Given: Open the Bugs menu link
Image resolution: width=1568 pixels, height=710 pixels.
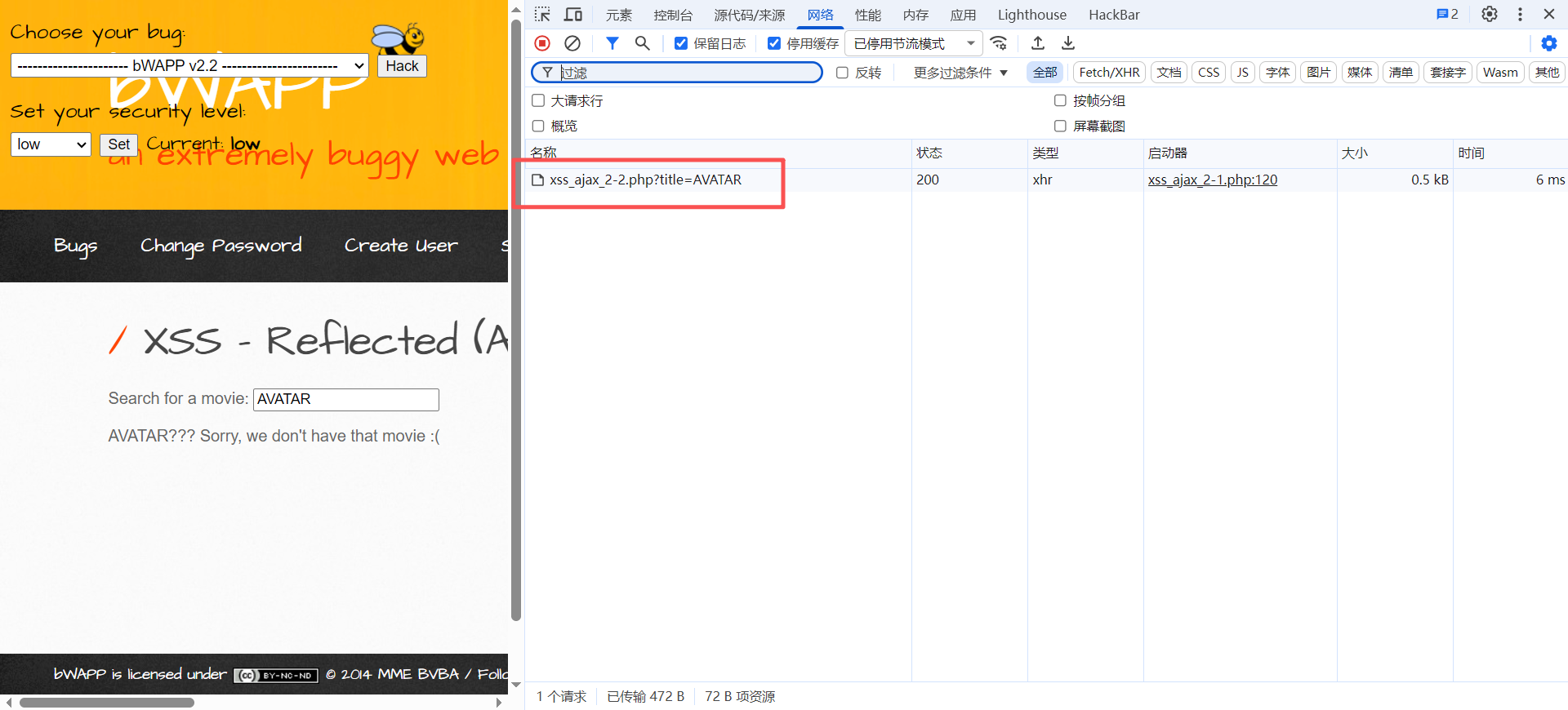Looking at the screenshot, I should [76, 246].
